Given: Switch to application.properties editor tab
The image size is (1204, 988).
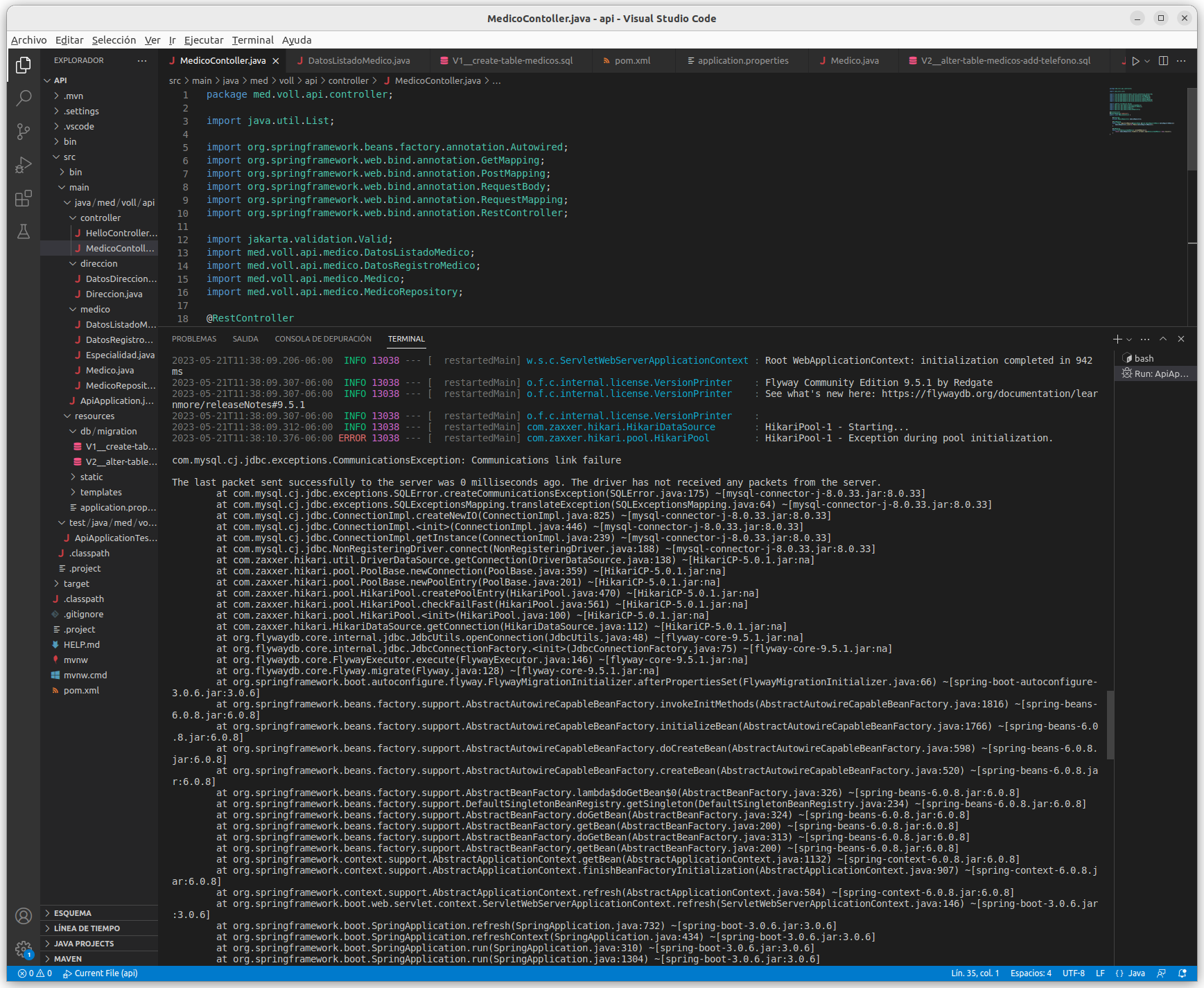Looking at the screenshot, I should (742, 61).
